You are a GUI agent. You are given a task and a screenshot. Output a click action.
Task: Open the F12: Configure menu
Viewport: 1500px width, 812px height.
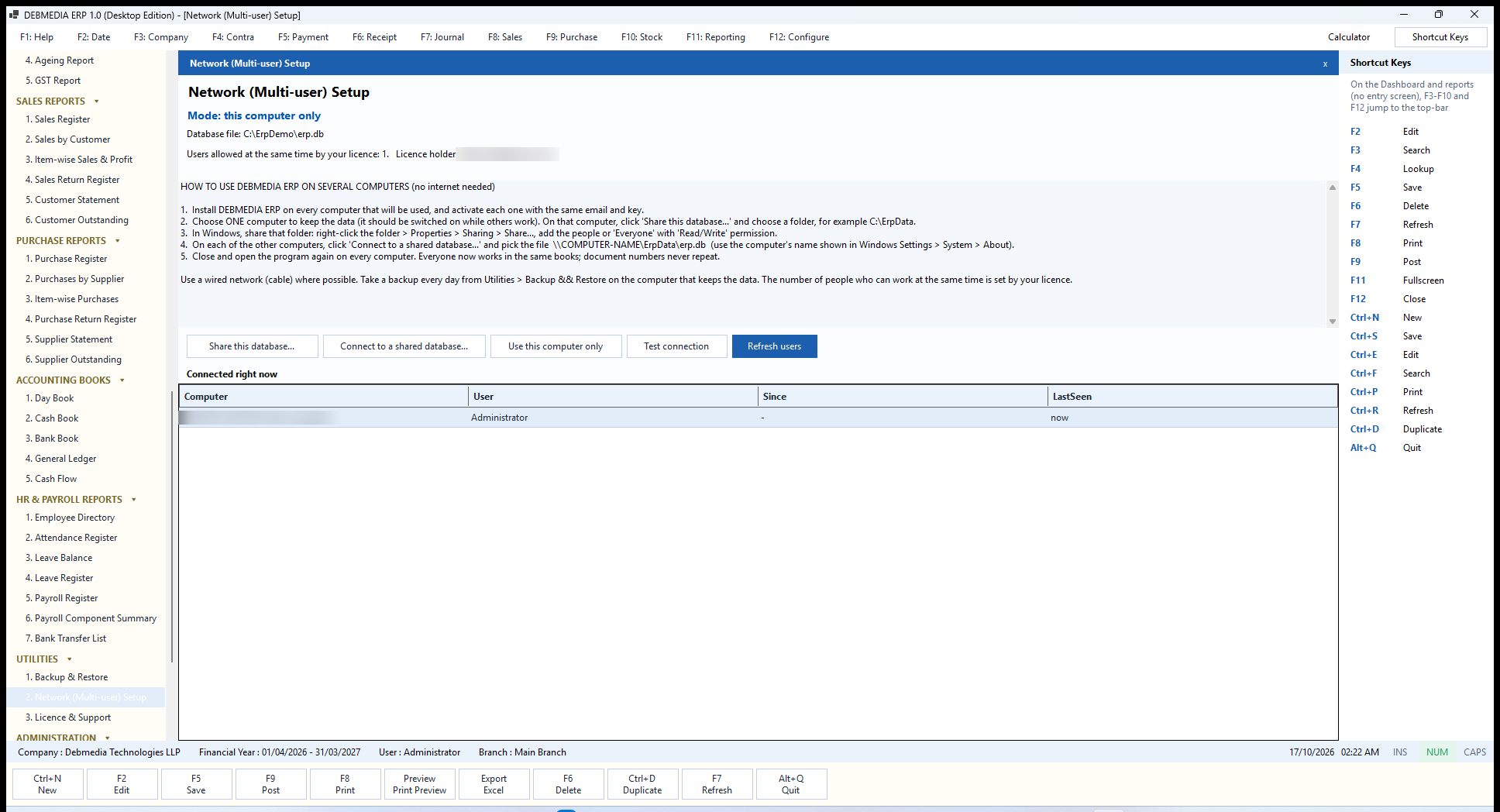coord(799,37)
